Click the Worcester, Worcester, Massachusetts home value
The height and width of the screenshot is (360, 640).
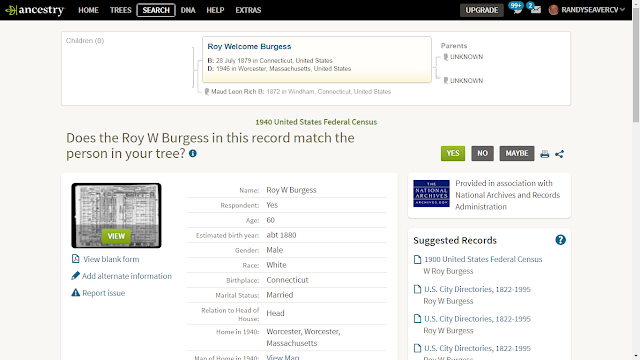click(x=303, y=337)
